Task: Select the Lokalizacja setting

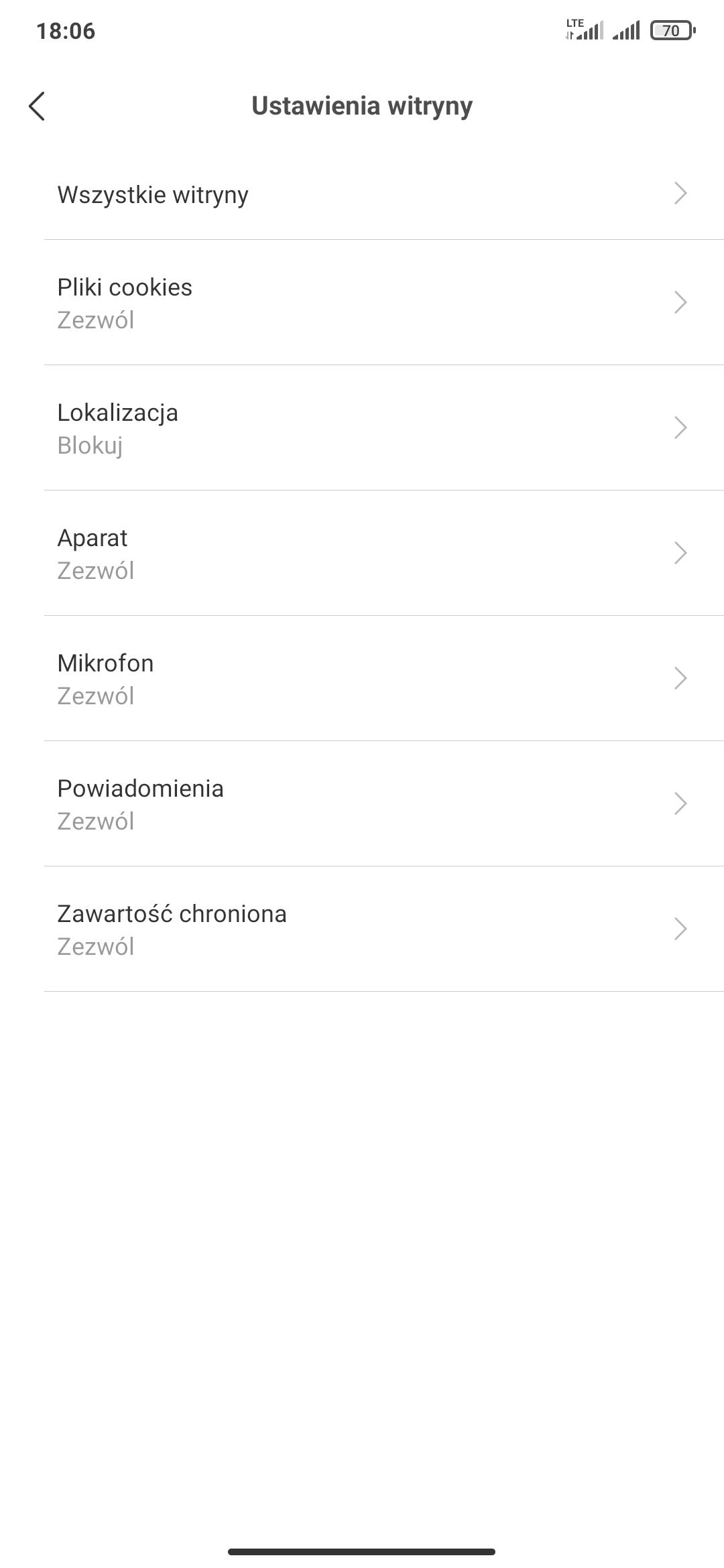Action: (x=118, y=413)
